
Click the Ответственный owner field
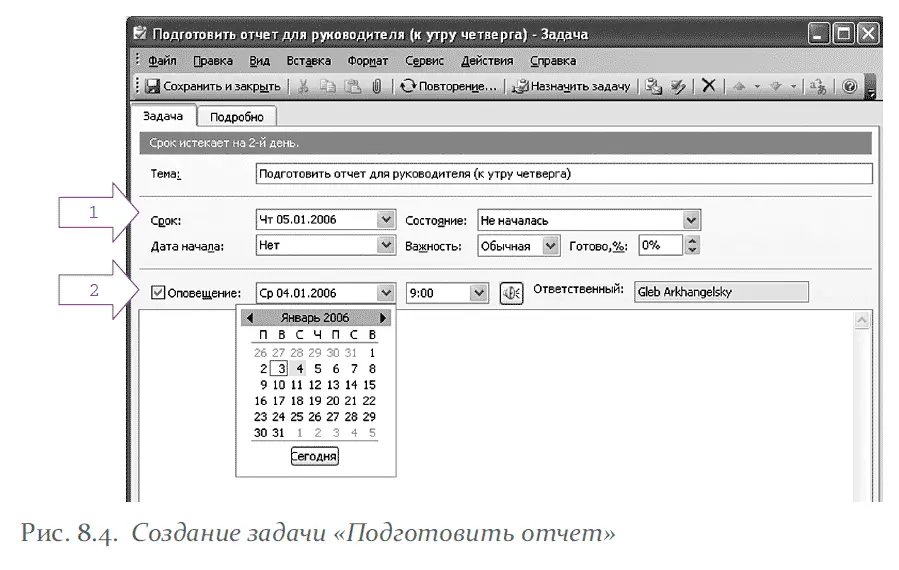point(721,292)
